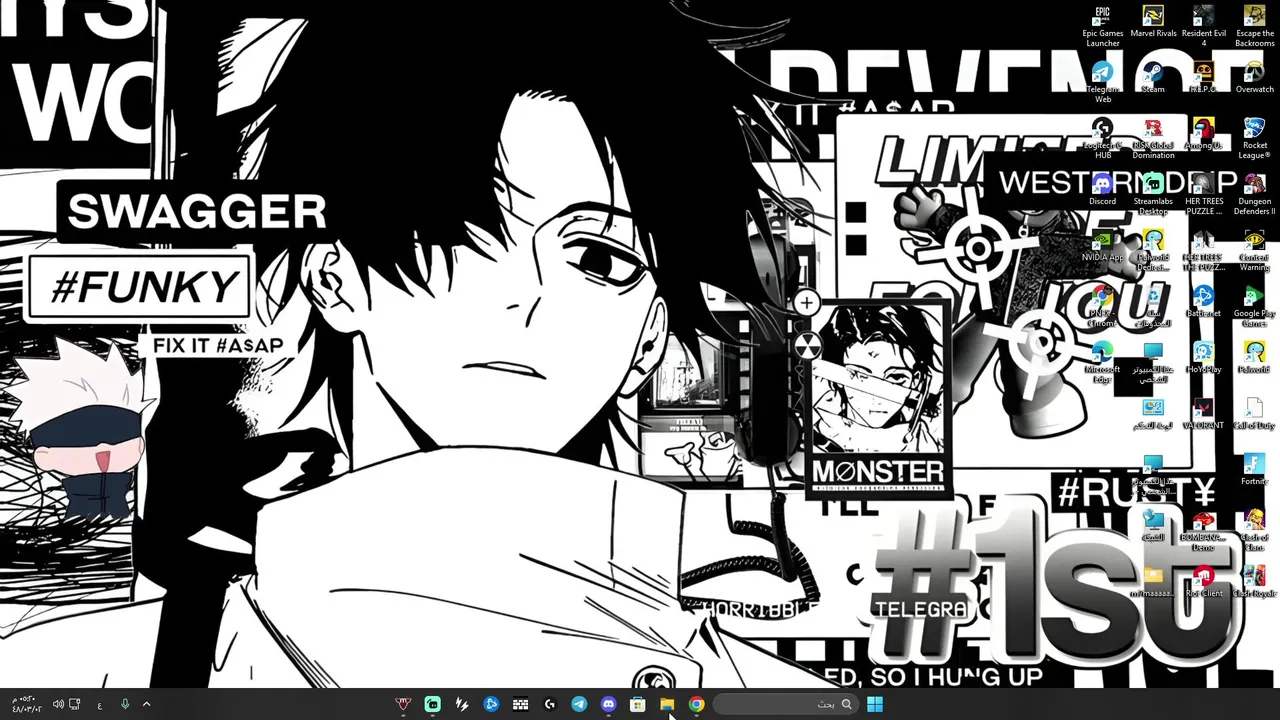This screenshot has width=1280, height=720.
Task: Select the Logitech G HUB shortcut
Action: coord(1103,139)
